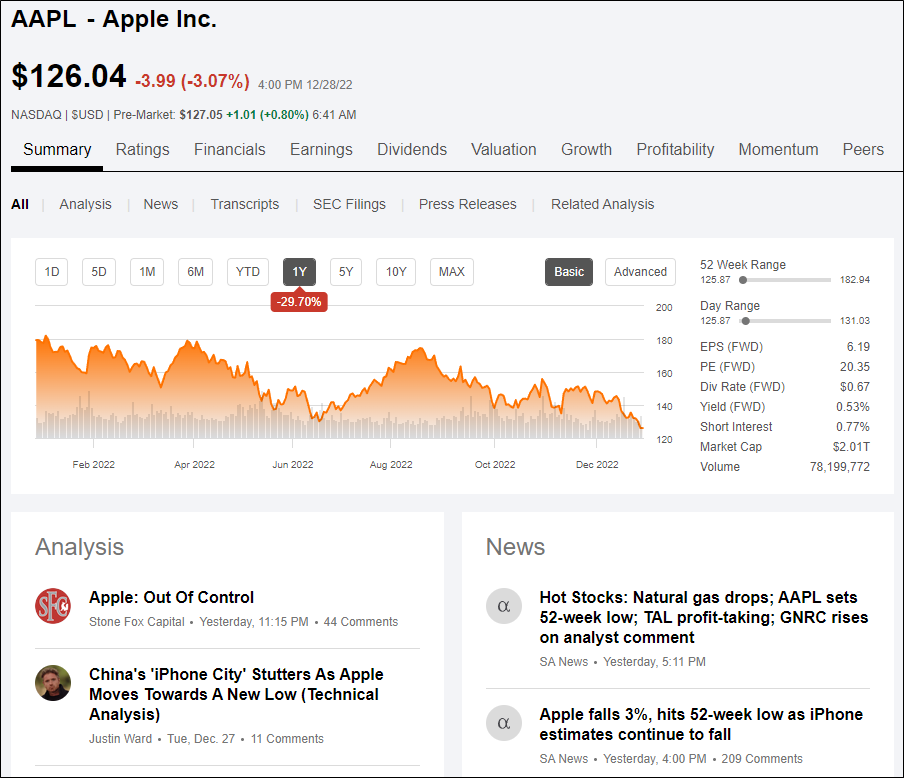The height and width of the screenshot is (778, 904).
Task: Open the Financials tab
Action: pos(229,149)
